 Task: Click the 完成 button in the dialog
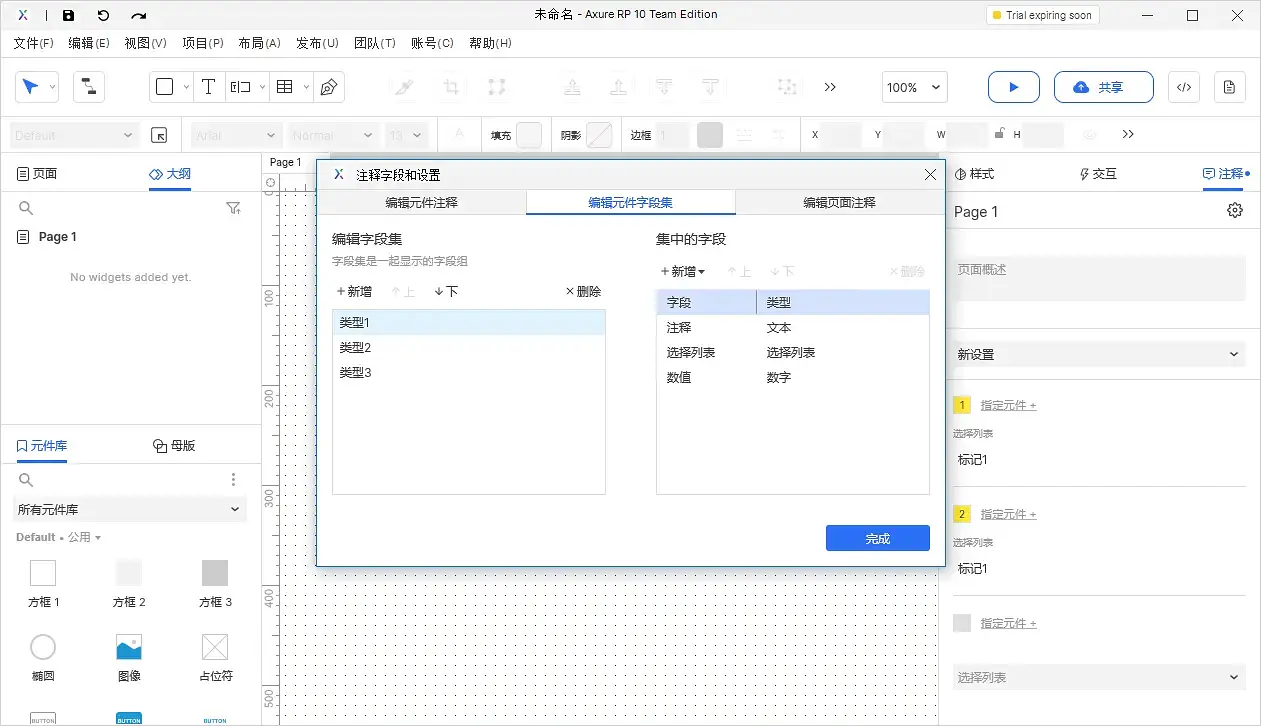[877, 538]
